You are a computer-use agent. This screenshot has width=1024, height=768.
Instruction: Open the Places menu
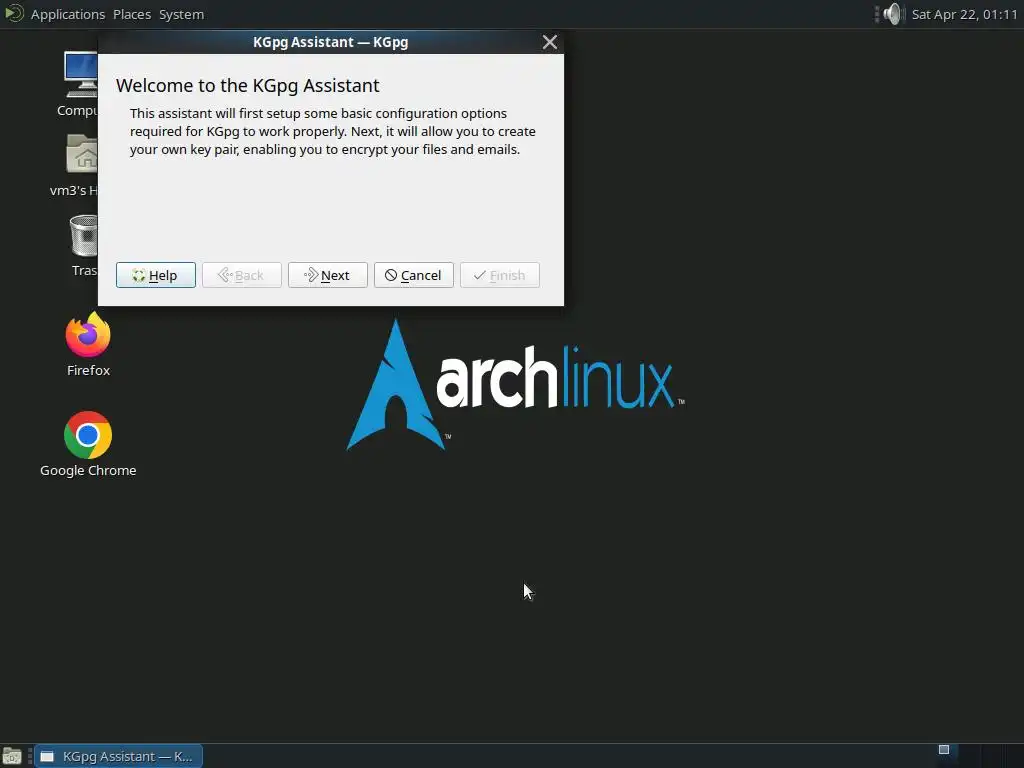(132, 14)
